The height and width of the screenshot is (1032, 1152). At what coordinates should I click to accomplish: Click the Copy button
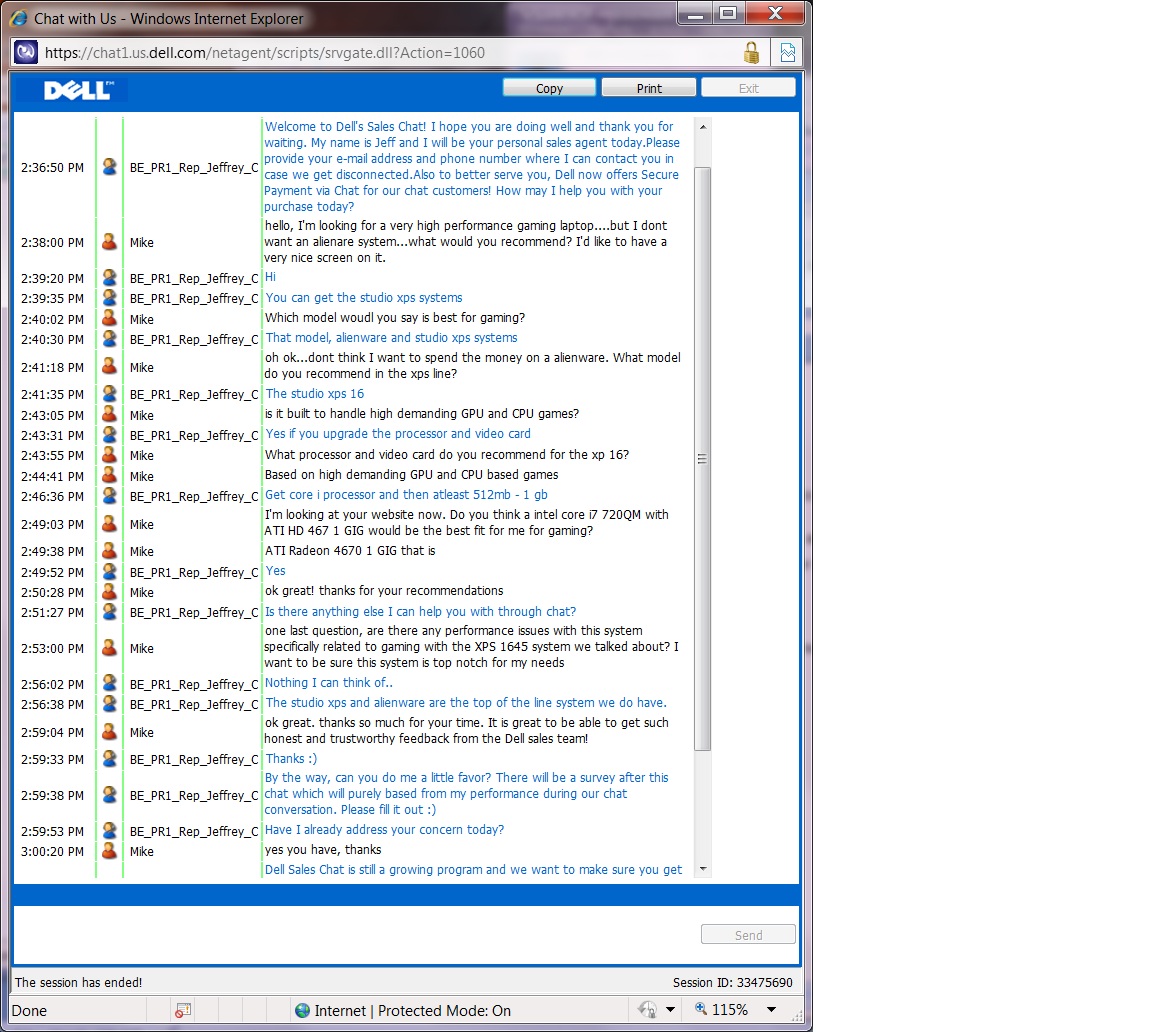point(549,88)
